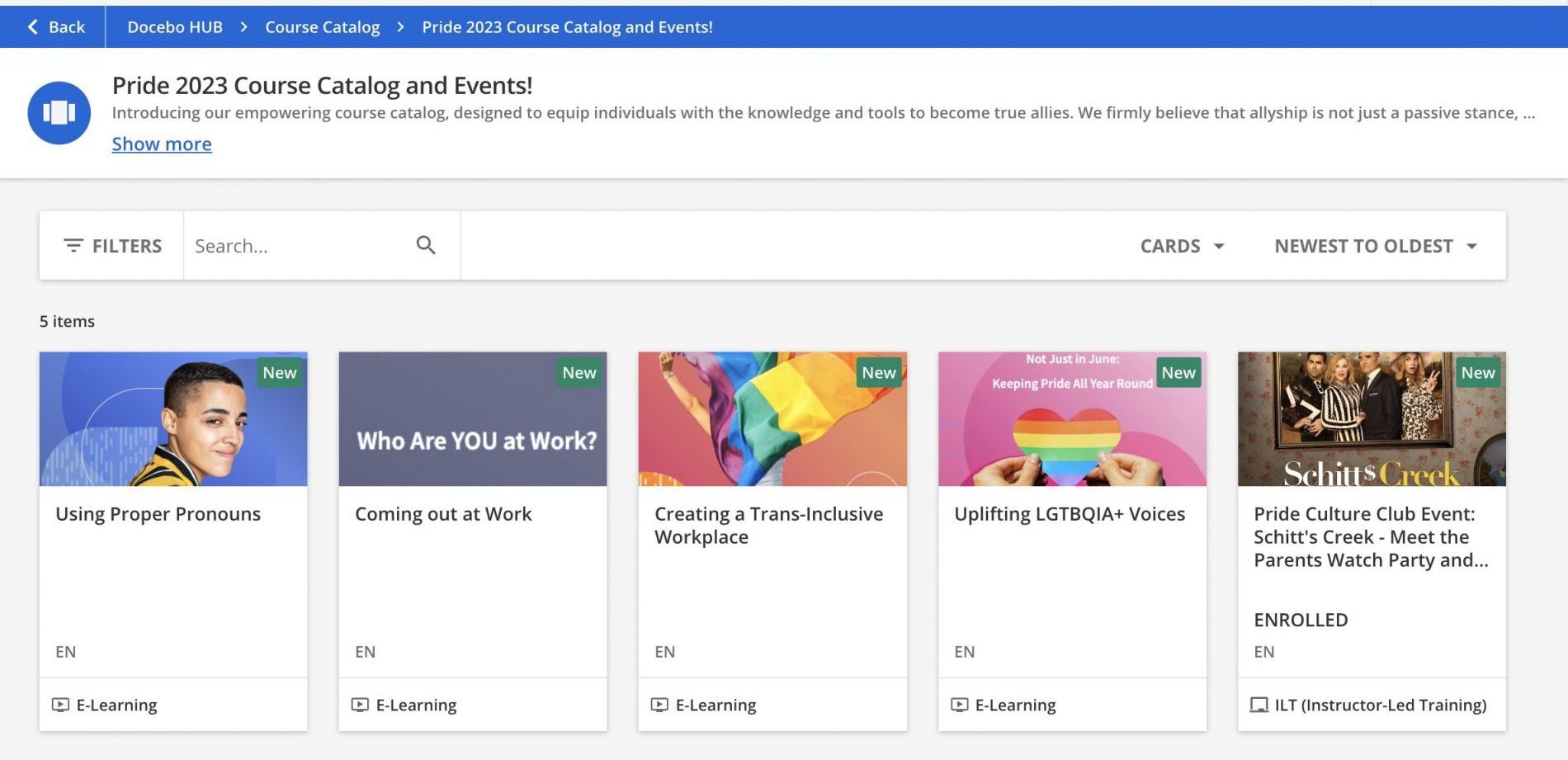Image resolution: width=1568 pixels, height=760 pixels.
Task: Open Pride Culture Club Event title
Action: [x=1371, y=537]
